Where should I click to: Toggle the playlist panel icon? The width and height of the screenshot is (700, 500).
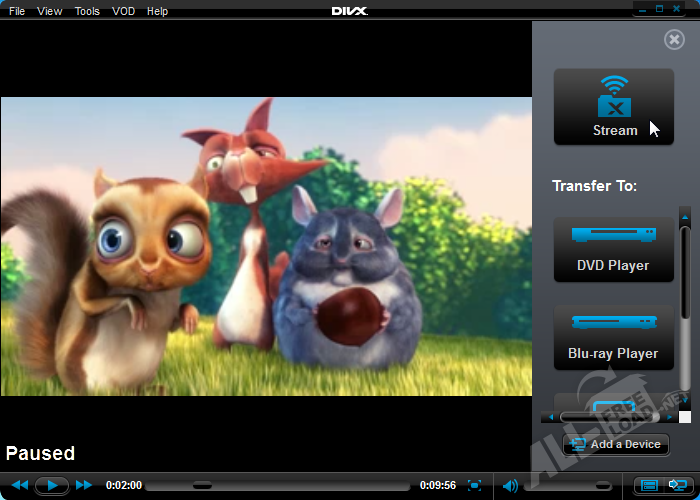[x=649, y=486]
